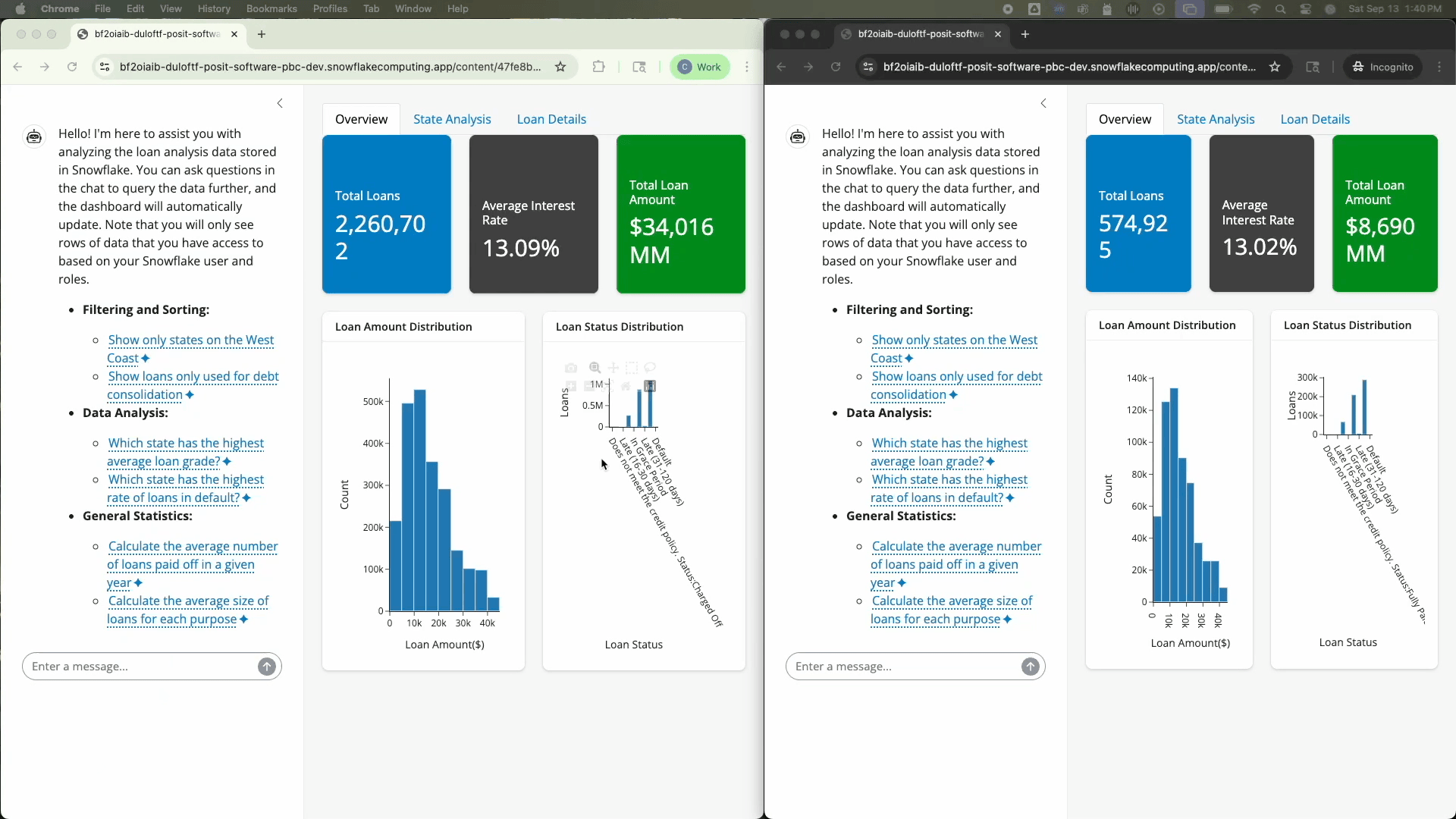Image resolution: width=1456 pixels, height=819 pixels.
Task: Bookmark page with star in left window
Action: click(x=560, y=67)
